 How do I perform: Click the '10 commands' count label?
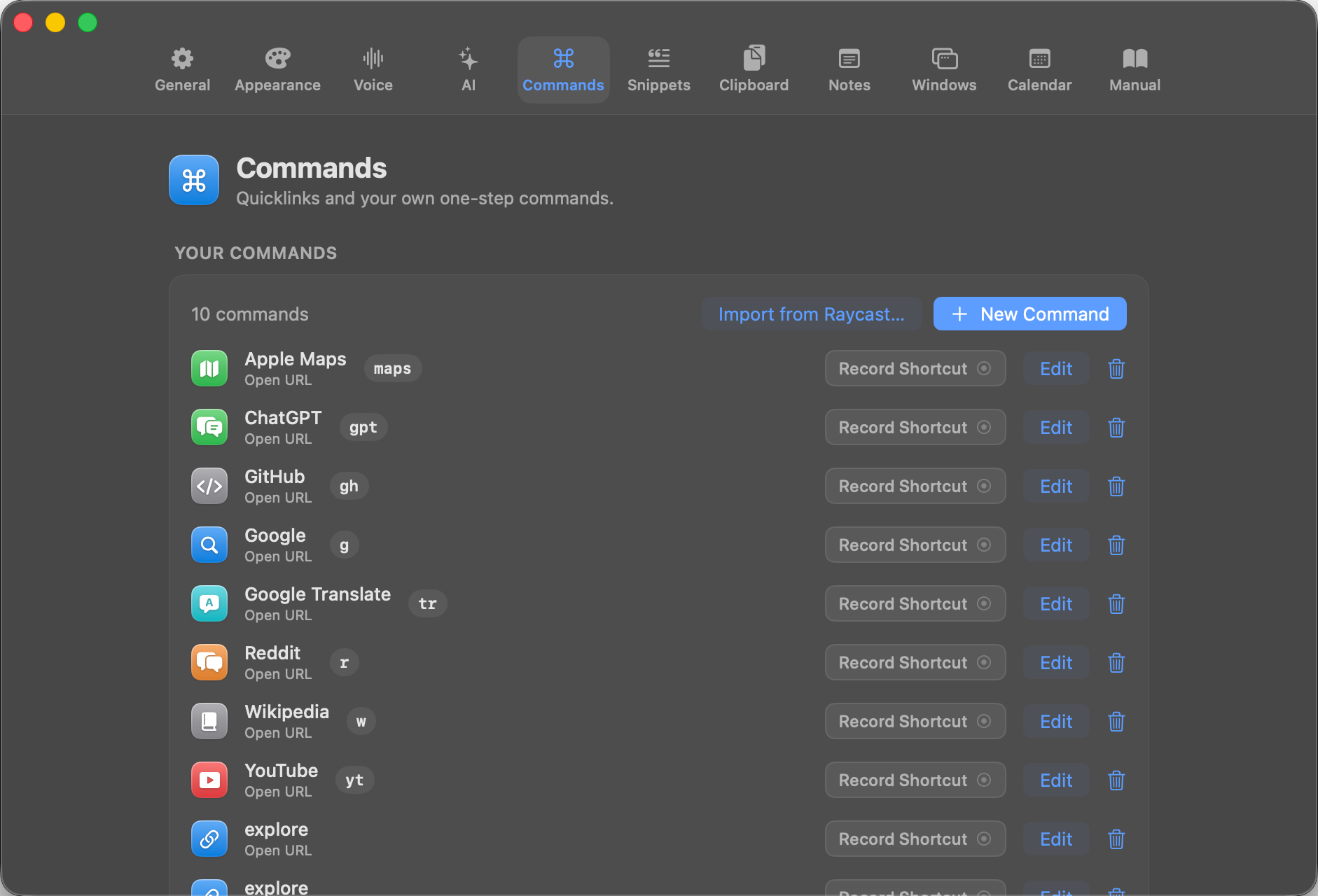[250, 314]
